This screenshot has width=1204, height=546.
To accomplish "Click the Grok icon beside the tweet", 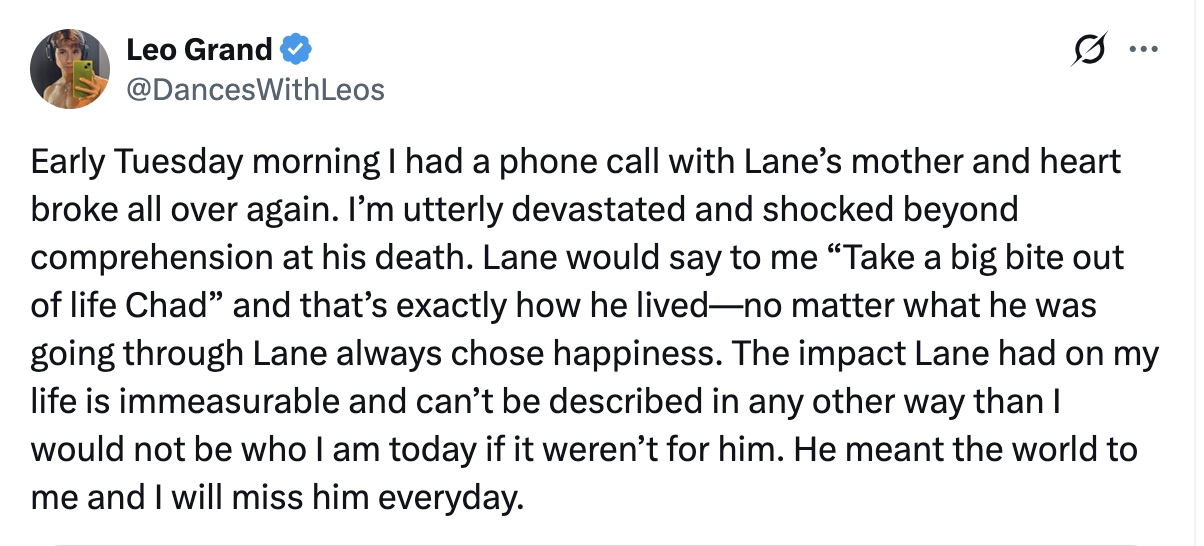I will 1091,48.
